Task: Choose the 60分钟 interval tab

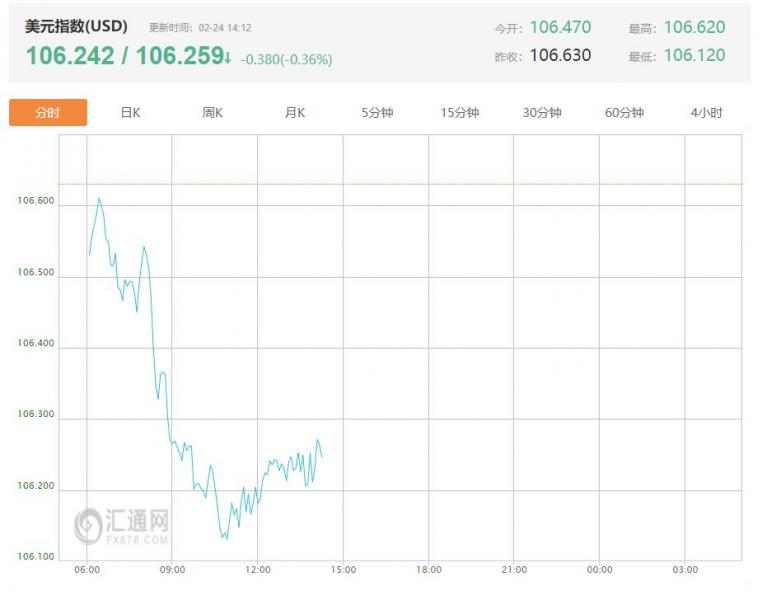Action: tap(624, 113)
